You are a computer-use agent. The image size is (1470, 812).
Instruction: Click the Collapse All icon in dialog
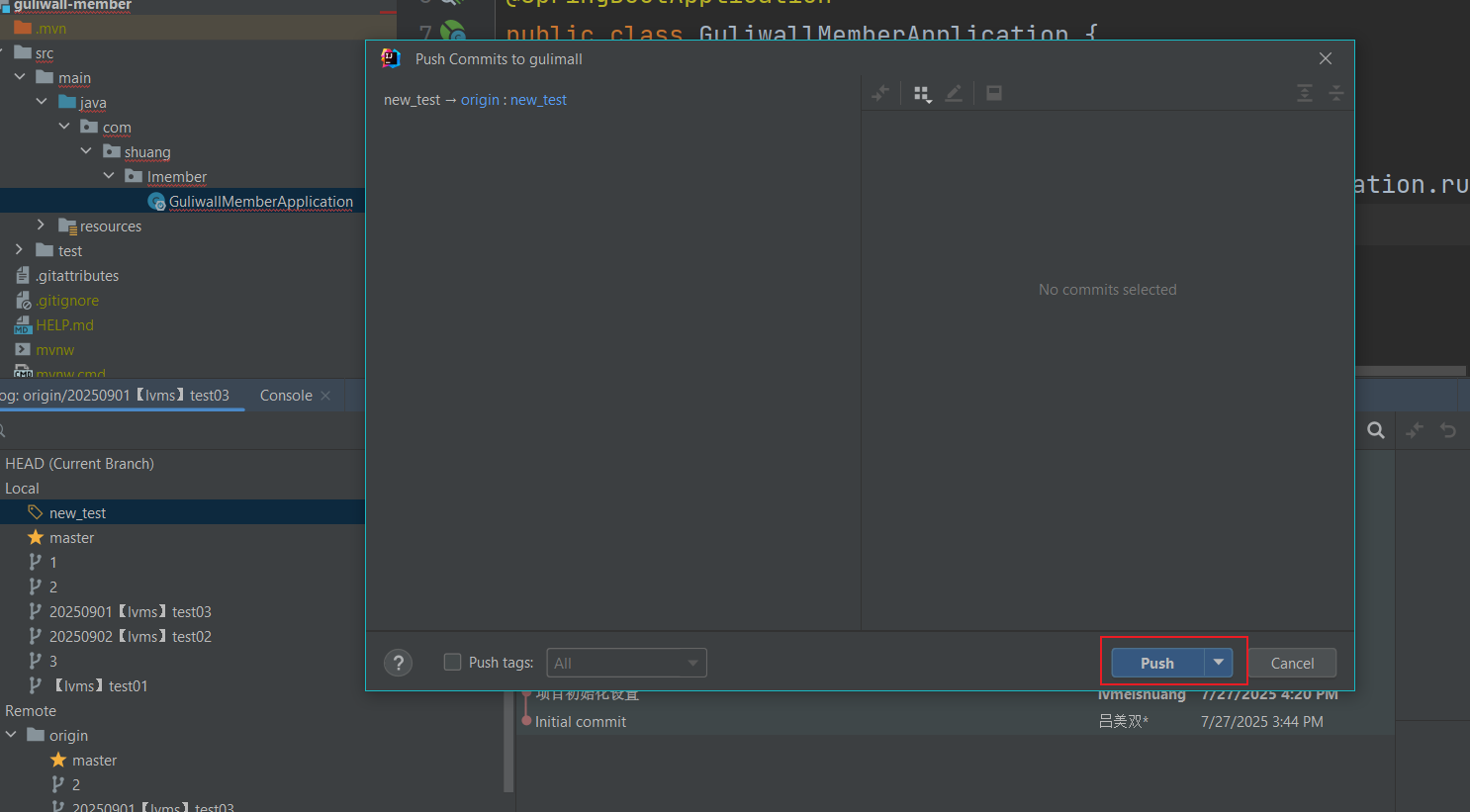click(1336, 93)
